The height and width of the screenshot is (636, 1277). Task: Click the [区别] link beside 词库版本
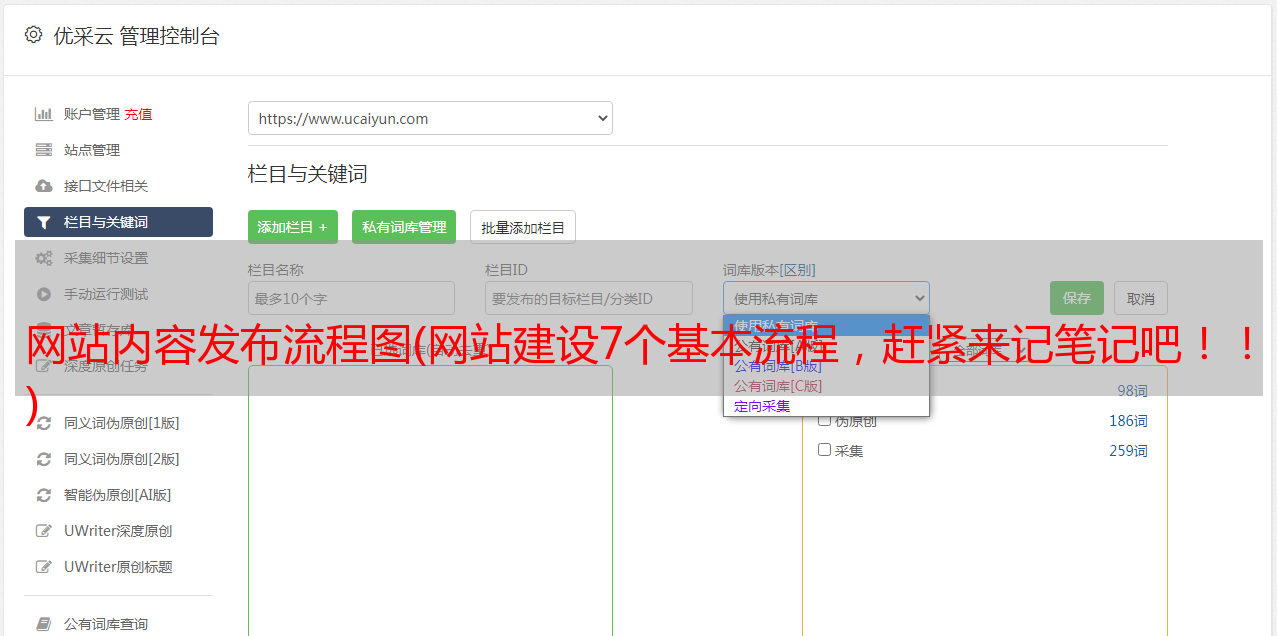pos(799,270)
